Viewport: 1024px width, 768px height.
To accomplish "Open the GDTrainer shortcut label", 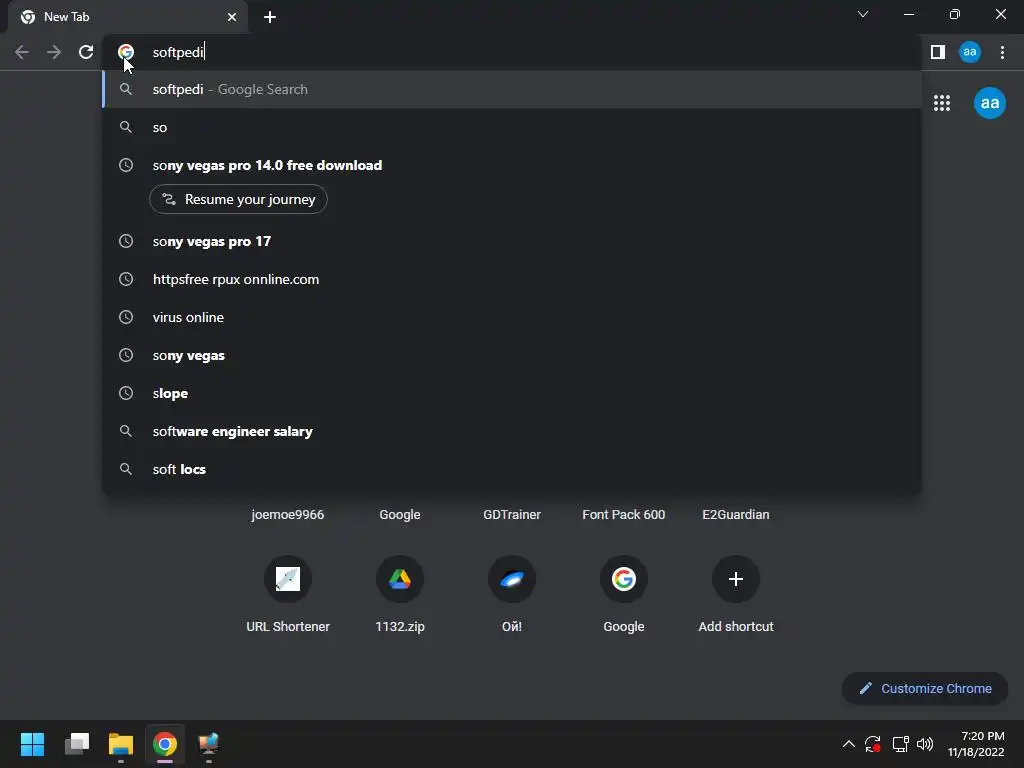I will tap(512, 515).
